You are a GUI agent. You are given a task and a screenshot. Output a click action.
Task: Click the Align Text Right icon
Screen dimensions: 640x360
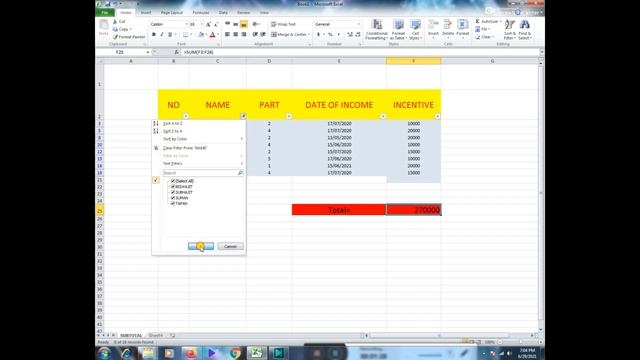[244, 35]
